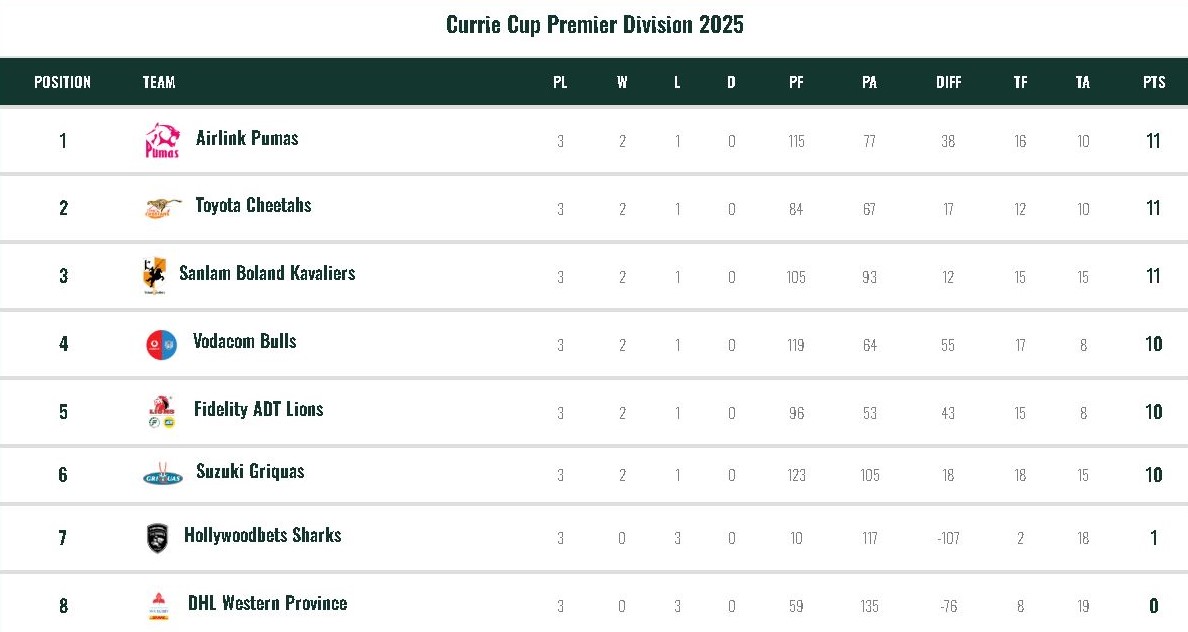Select the Hollywoodbets Sharks team name
Viewport: 1188px width, 632px height.
[263, 535]
